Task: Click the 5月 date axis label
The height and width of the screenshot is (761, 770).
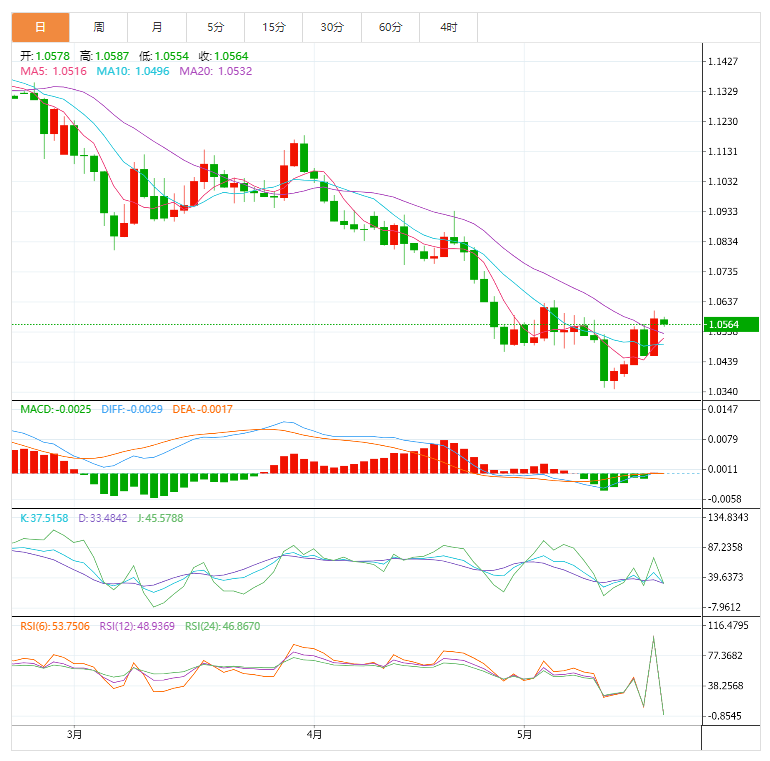Action: 524,734
